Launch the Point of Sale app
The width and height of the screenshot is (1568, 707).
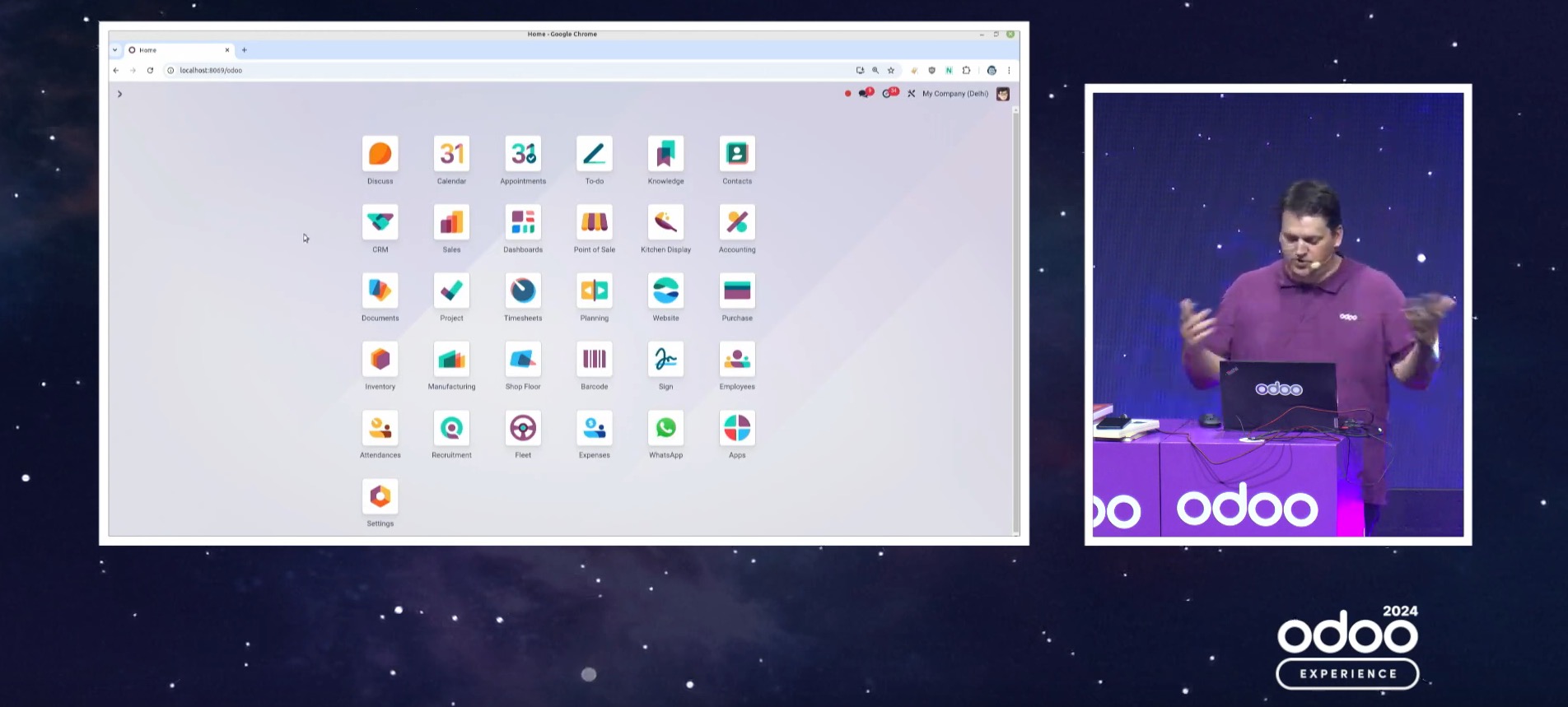(595, 222)
